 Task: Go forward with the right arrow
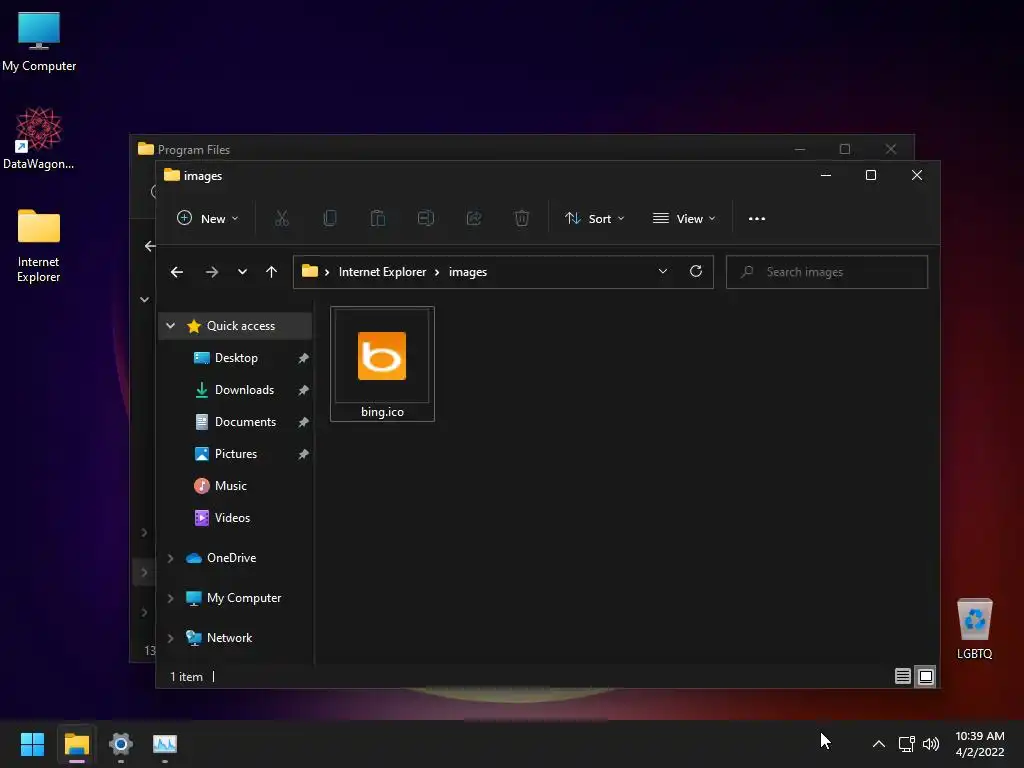pyautogui.click(x=212, y=272)
